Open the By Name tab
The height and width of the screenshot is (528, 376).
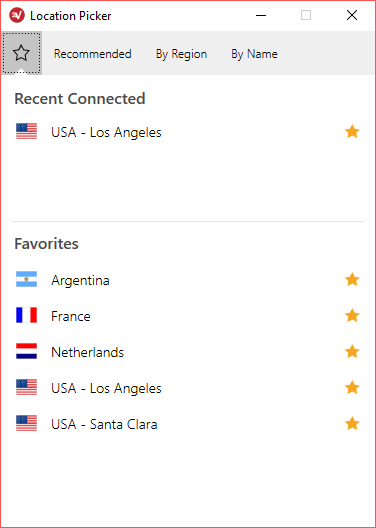click(x=254, y=54)
